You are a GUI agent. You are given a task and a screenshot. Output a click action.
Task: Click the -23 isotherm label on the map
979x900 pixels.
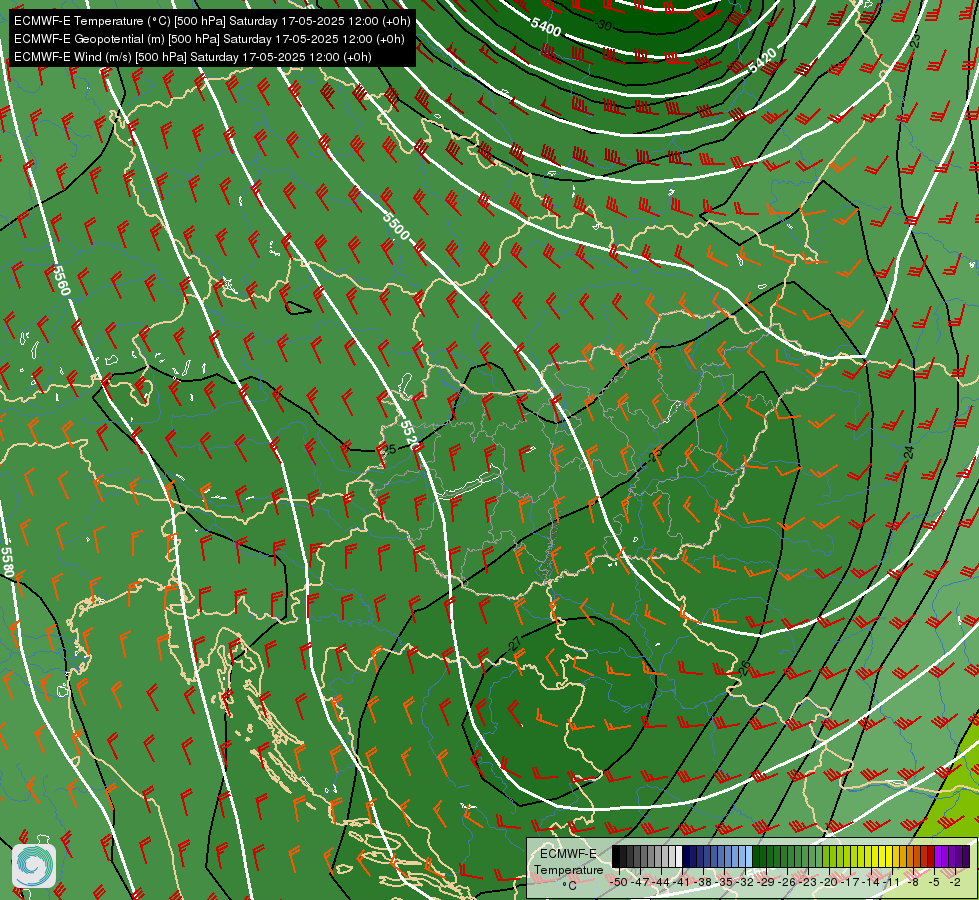click(x=915, y=41)
